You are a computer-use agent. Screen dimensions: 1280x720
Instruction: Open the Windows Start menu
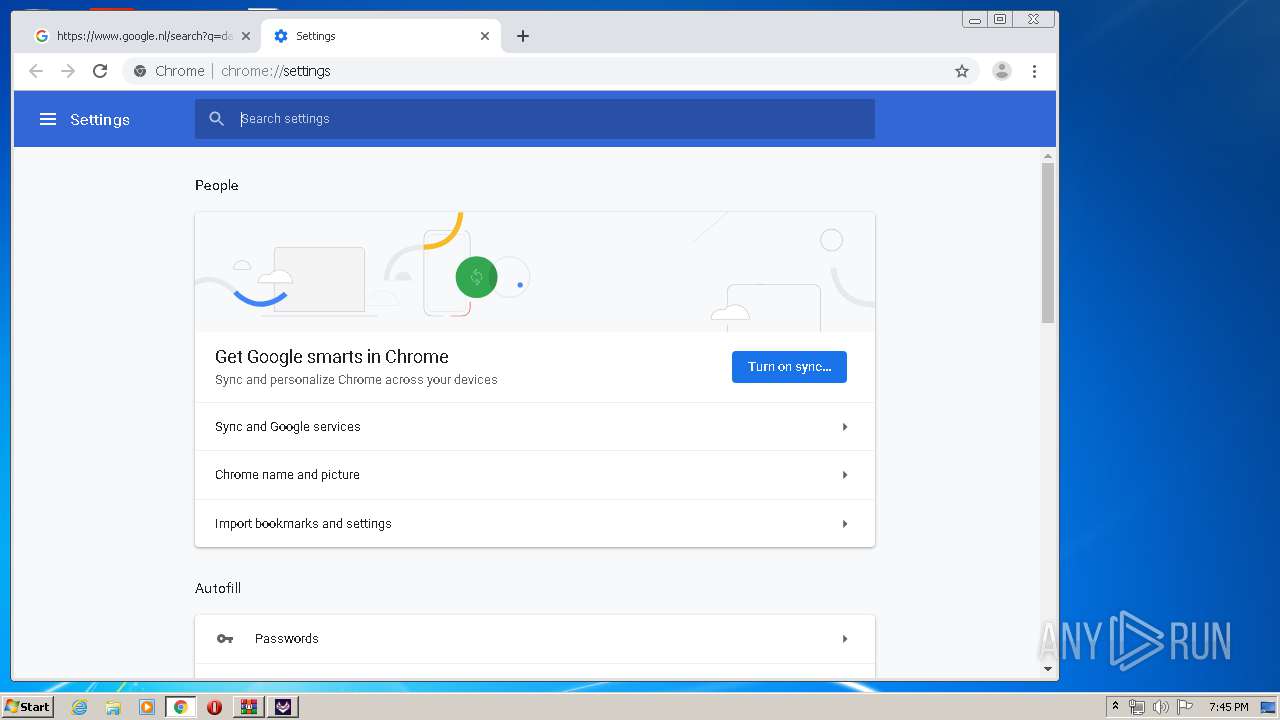27,707
